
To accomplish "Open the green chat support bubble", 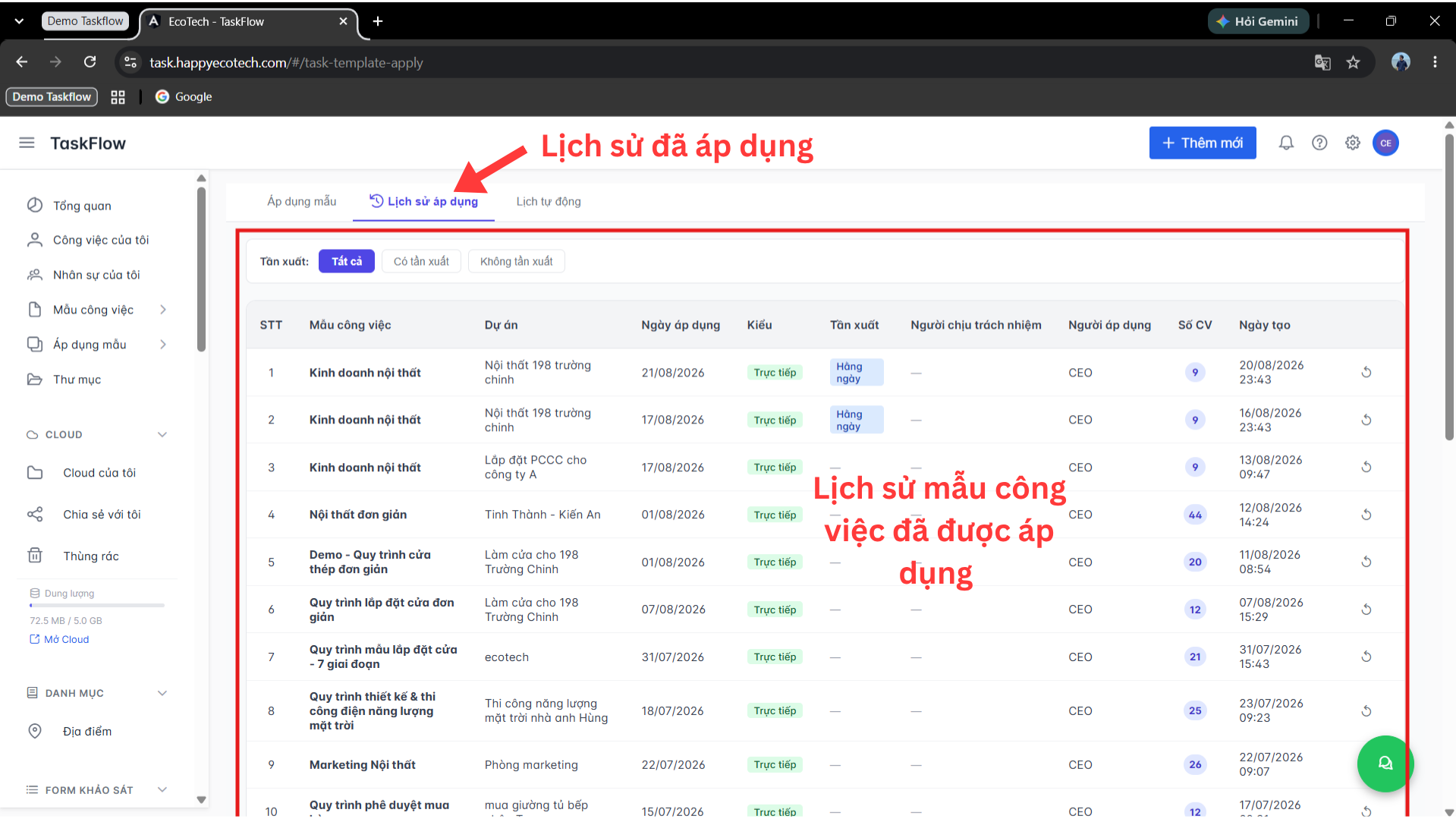I will point(1385,764).
